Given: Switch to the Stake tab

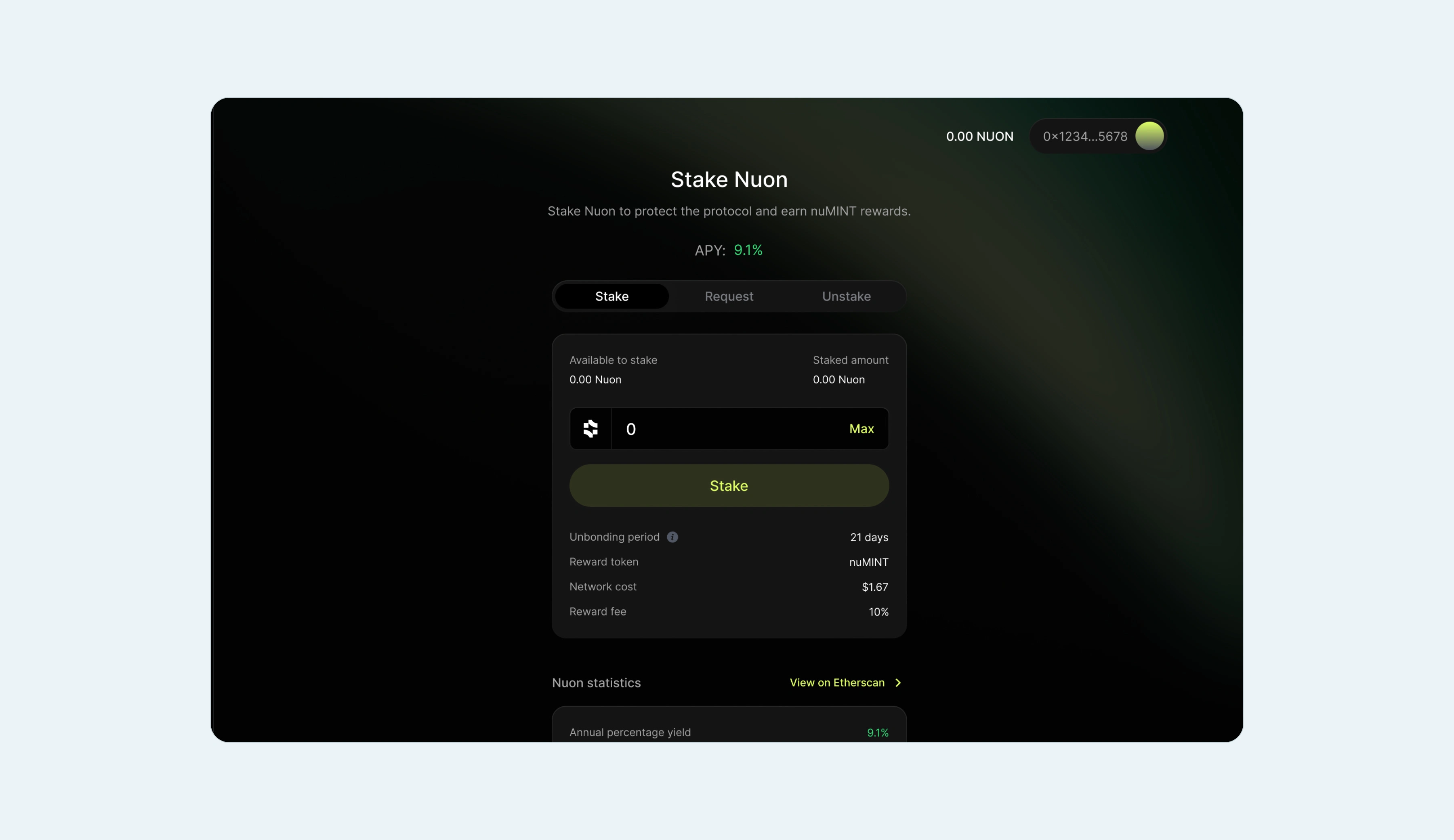Looking at the screenshot, I should click(x=611, y=296).
